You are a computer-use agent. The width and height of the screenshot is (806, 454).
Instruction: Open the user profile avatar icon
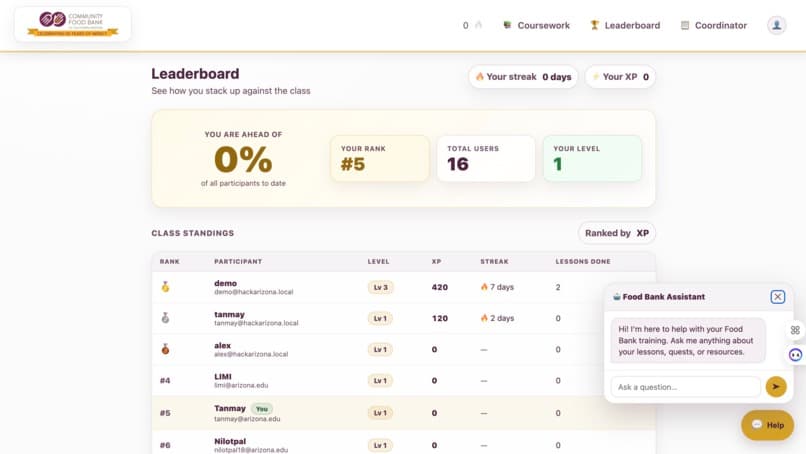tap(776, 25)
